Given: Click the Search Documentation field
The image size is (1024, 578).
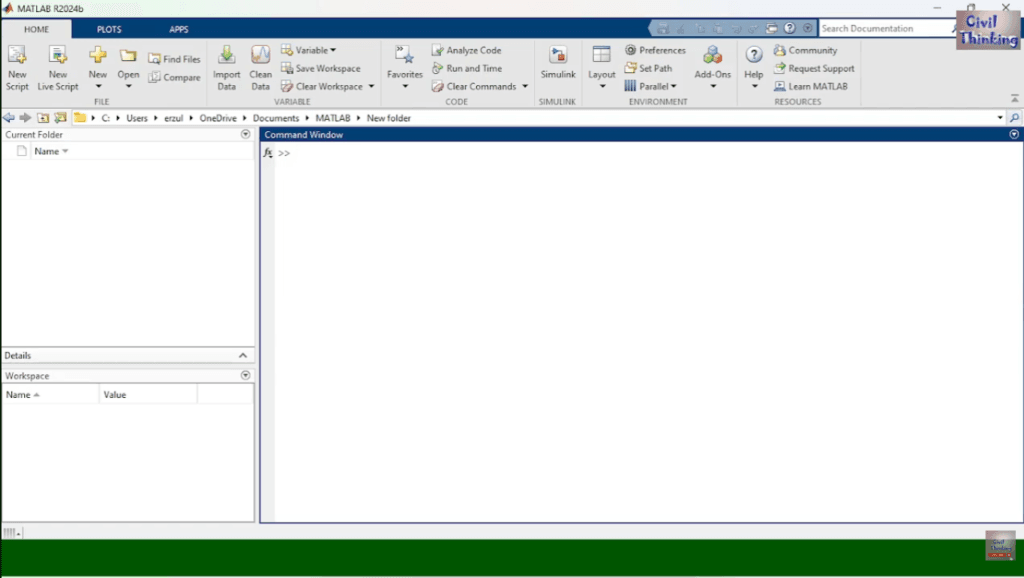Looking at the screenshot, I should (x=885, y=28).
